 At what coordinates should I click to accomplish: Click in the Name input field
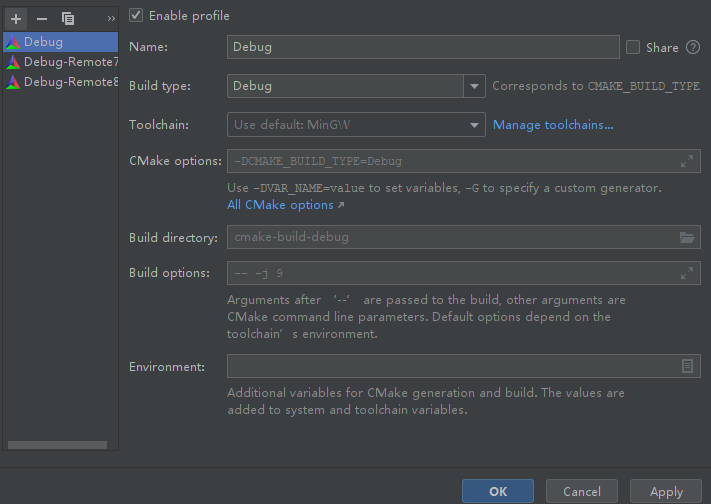click(x=423, y=47)
